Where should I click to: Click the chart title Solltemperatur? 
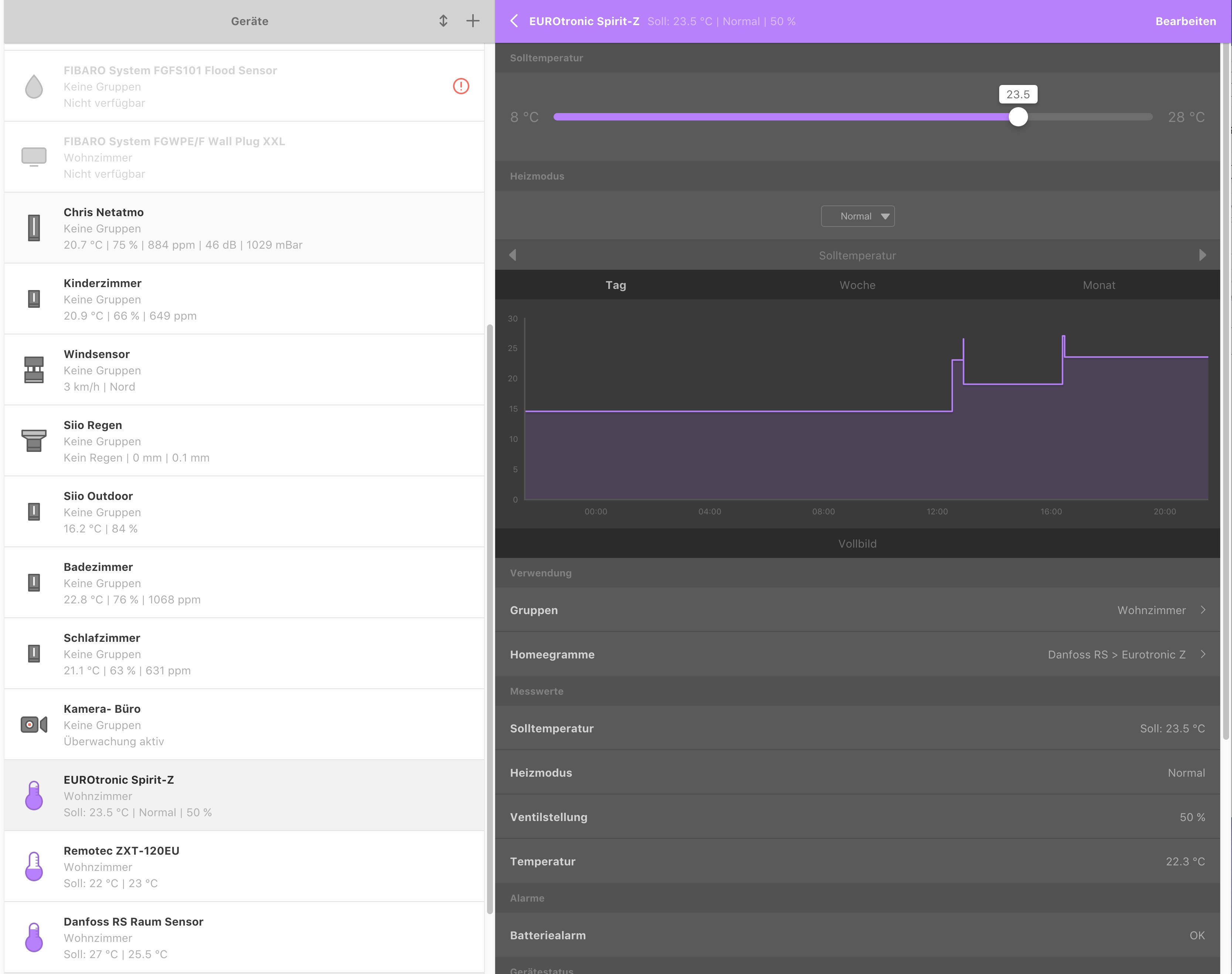857,255
